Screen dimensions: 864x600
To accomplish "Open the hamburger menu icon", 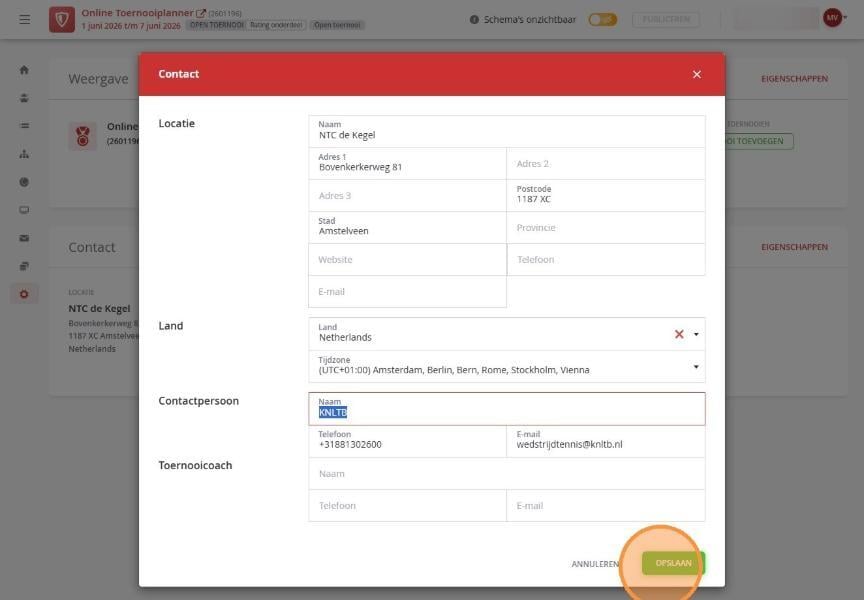I will (24, 19).
